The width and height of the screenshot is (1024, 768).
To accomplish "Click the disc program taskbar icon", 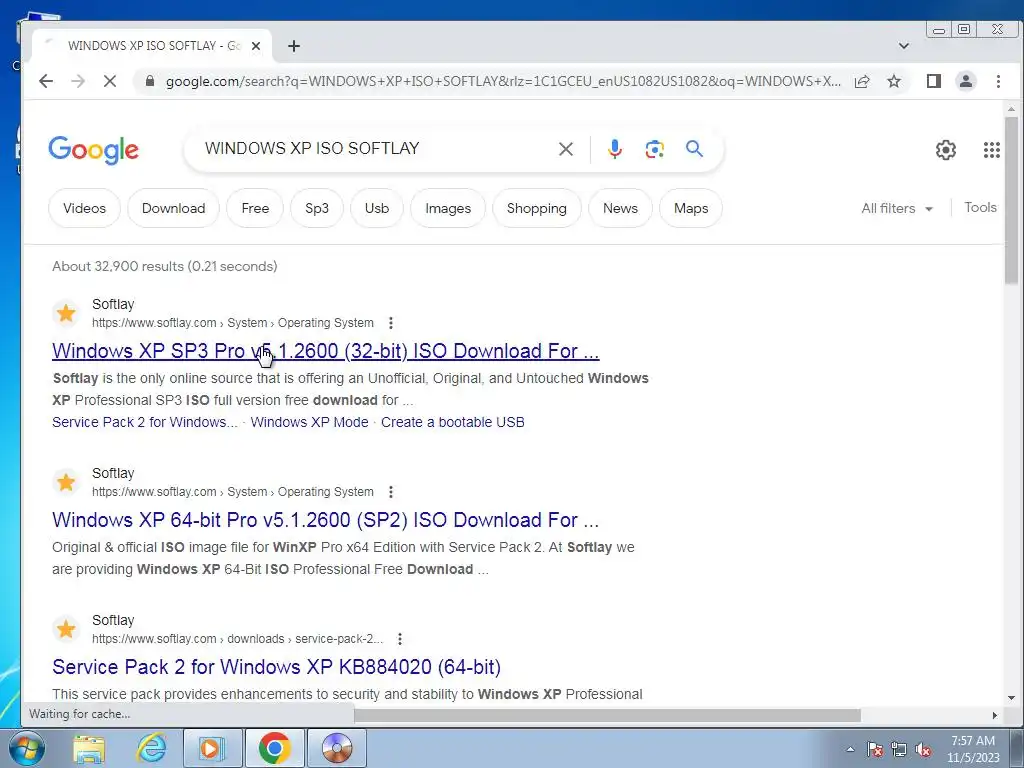I will pos(337,748).
